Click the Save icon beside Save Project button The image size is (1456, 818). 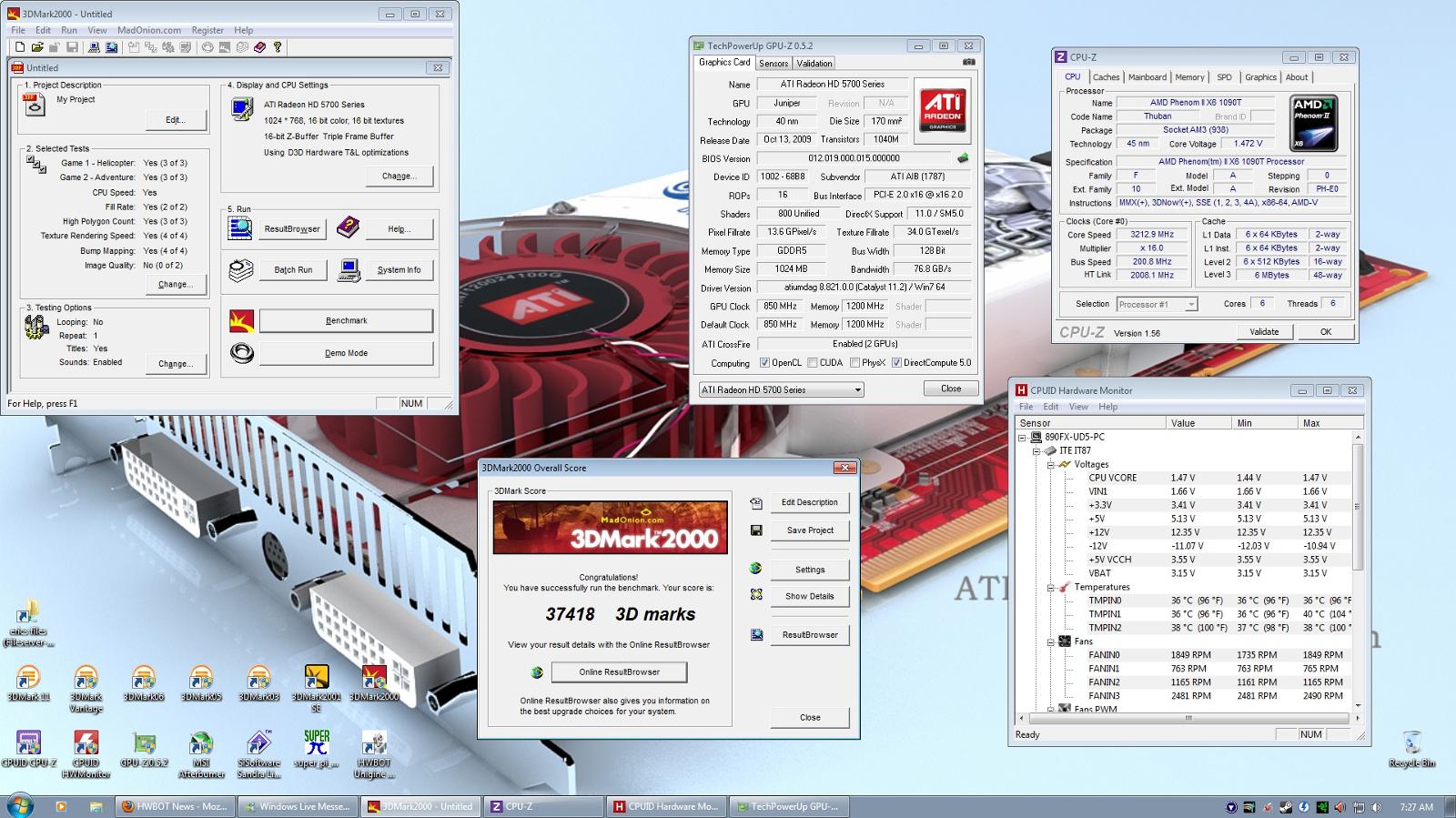pos(756,530)
